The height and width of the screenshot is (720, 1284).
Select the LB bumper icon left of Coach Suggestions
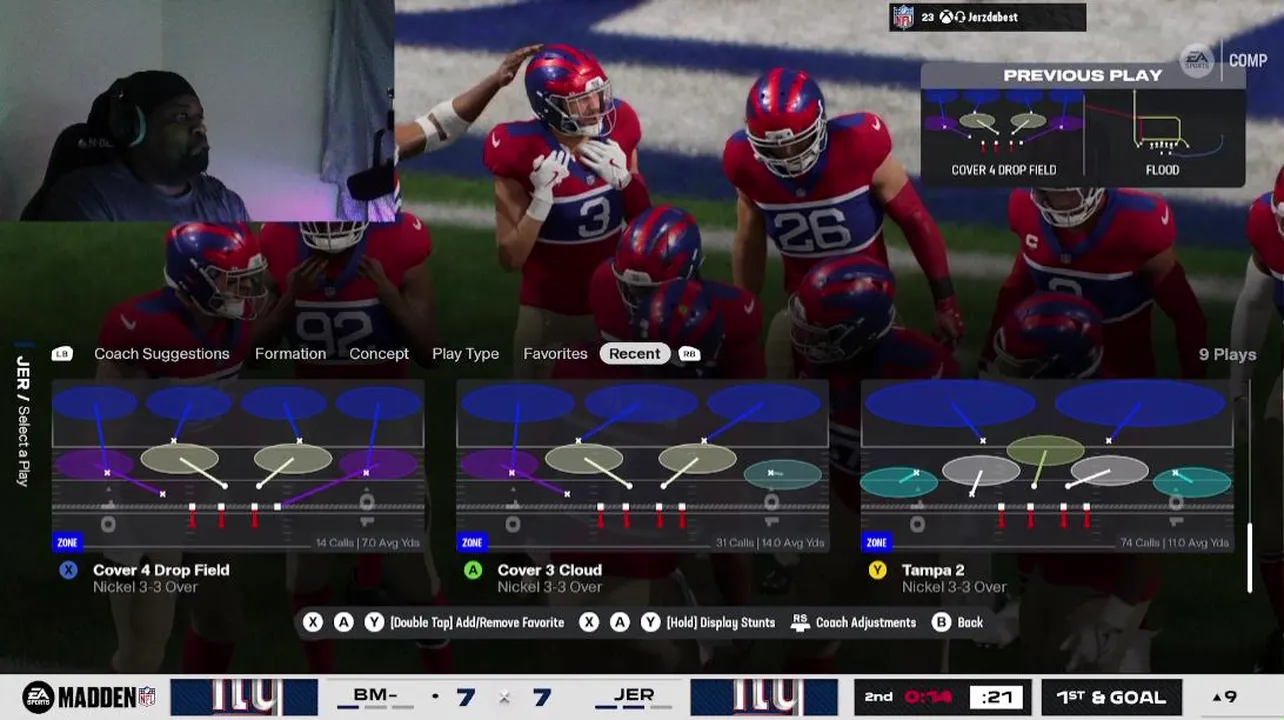[62, 354]
